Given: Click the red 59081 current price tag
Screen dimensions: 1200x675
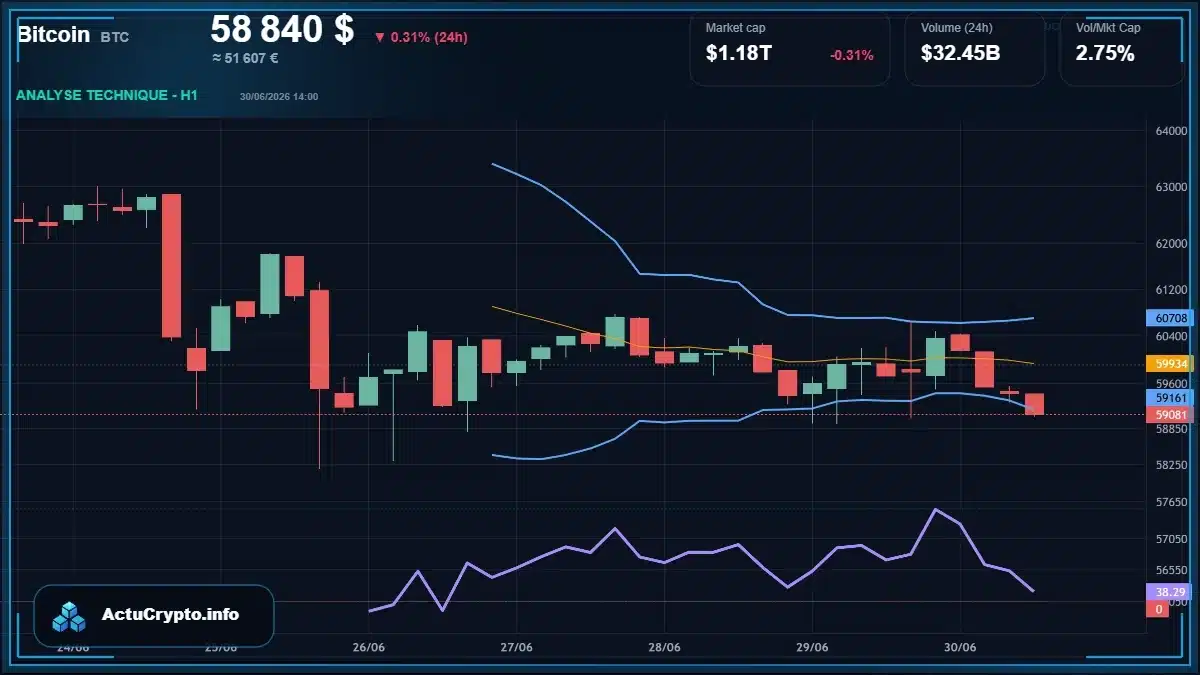Looking at the screenshot, I should tap(1171, 414).
